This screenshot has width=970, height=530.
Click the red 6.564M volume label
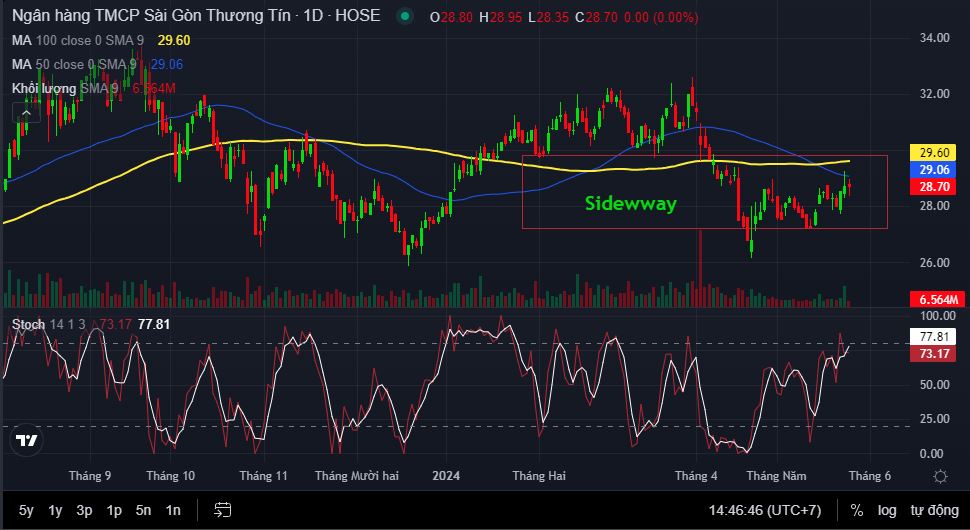coord(936,300)
